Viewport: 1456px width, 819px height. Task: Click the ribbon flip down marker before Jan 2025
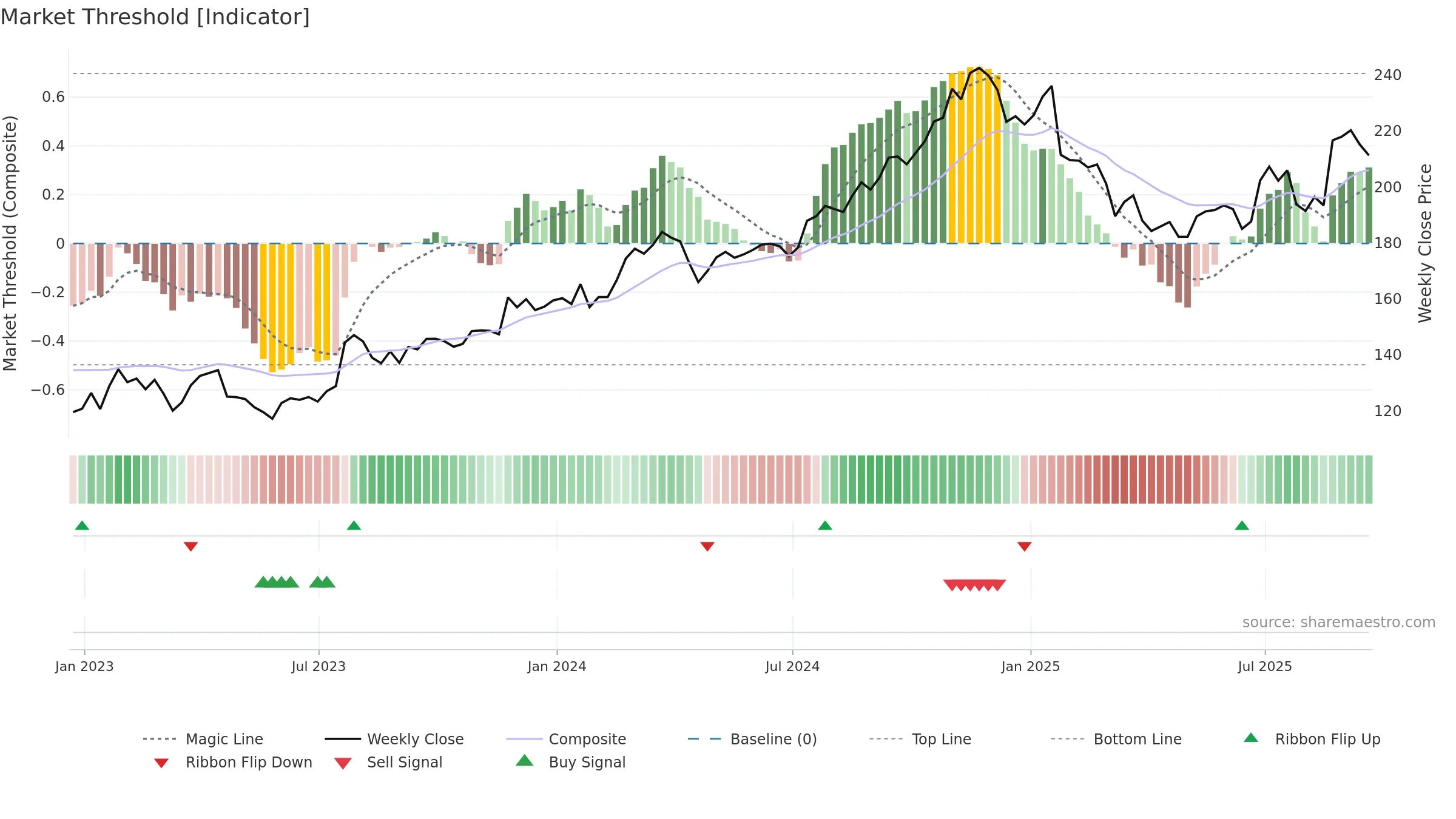pyautogui.click(x=1025, y=547)
